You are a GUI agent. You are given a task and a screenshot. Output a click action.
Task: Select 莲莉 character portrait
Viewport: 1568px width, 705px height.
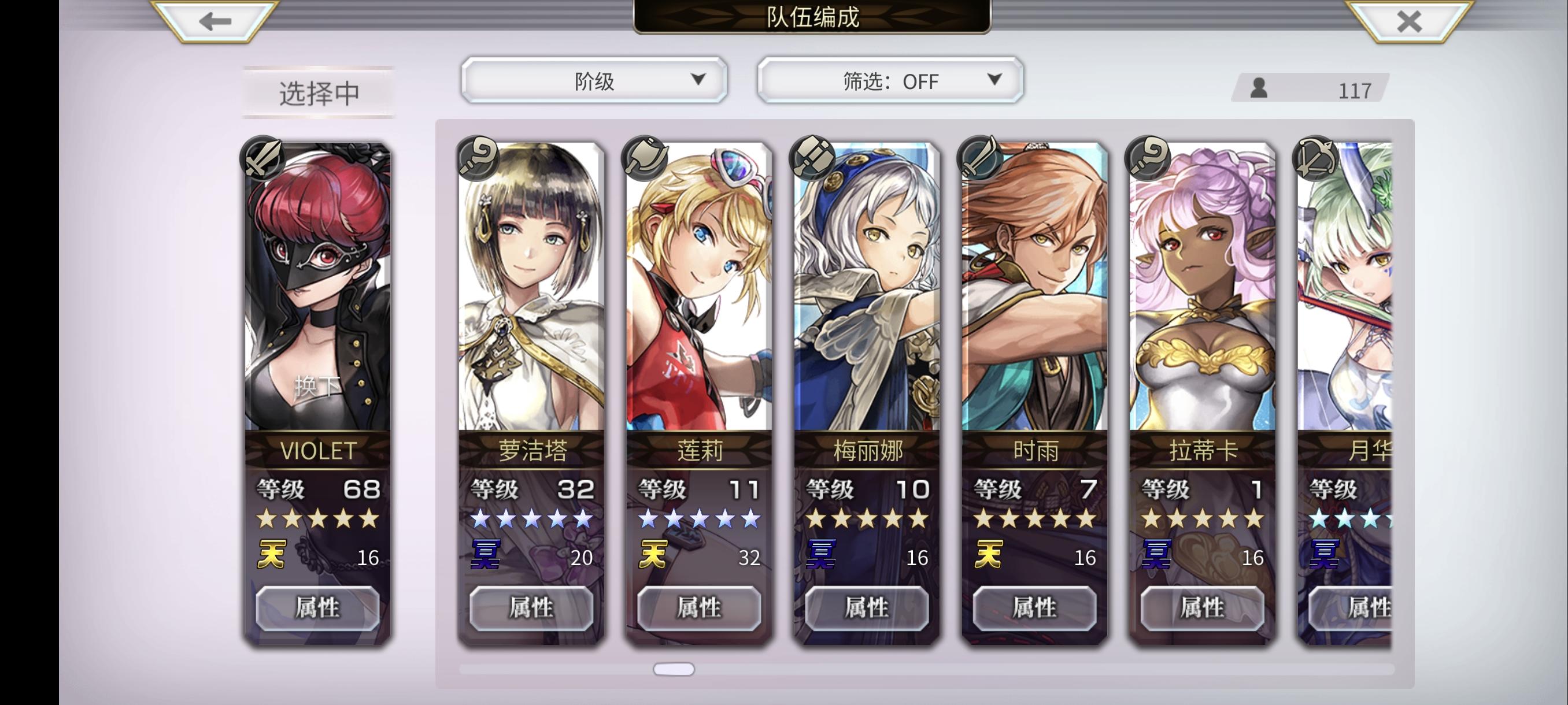click(699, 287)
